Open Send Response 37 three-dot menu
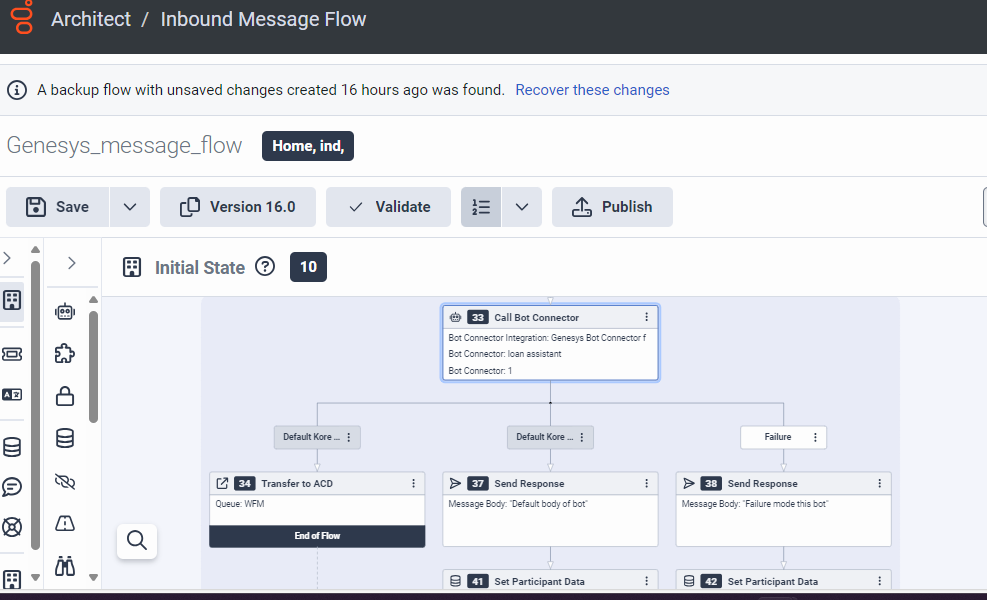 coord(646,484)
